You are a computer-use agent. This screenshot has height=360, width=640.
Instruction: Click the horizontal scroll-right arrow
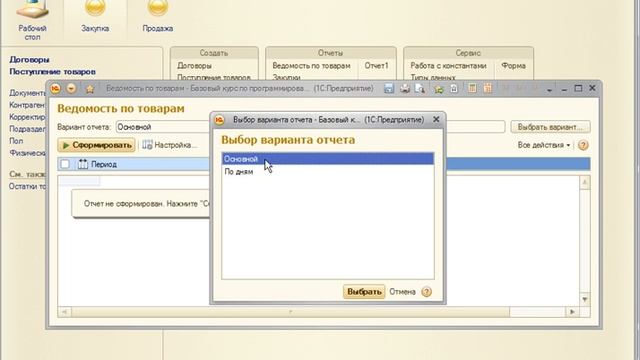(572, 312)
